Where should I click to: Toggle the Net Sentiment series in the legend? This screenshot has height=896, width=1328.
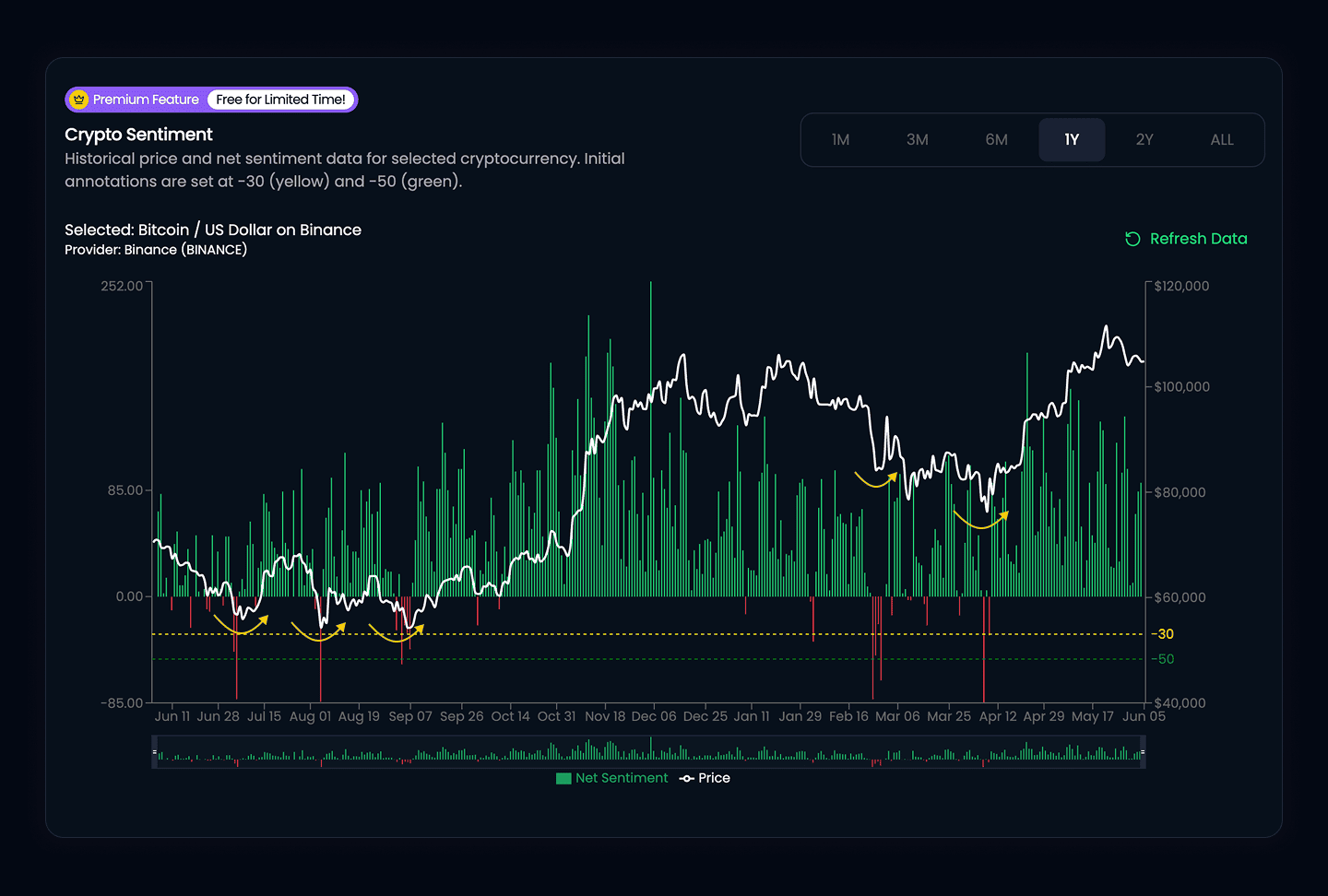tap(611, 778)
